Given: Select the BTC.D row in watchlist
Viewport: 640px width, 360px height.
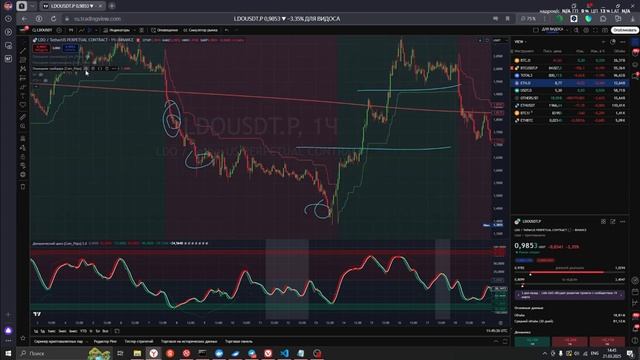Looking at the screenshot, I should tap(569, 60).
